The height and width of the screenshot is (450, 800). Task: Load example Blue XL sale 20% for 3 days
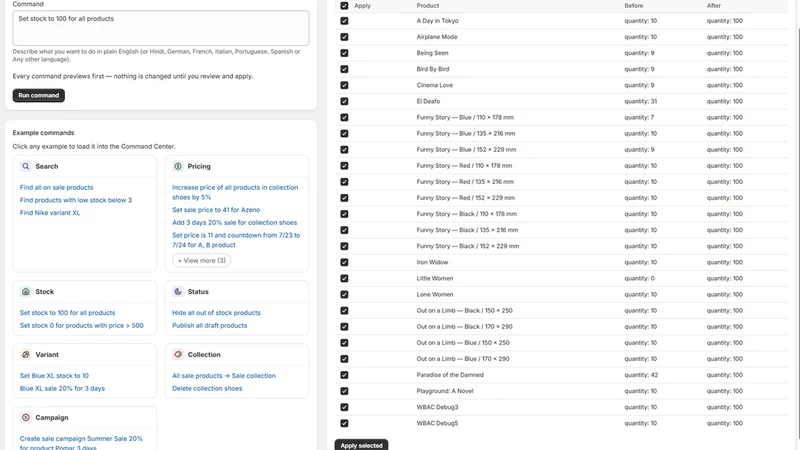click(x=62, y=388)
